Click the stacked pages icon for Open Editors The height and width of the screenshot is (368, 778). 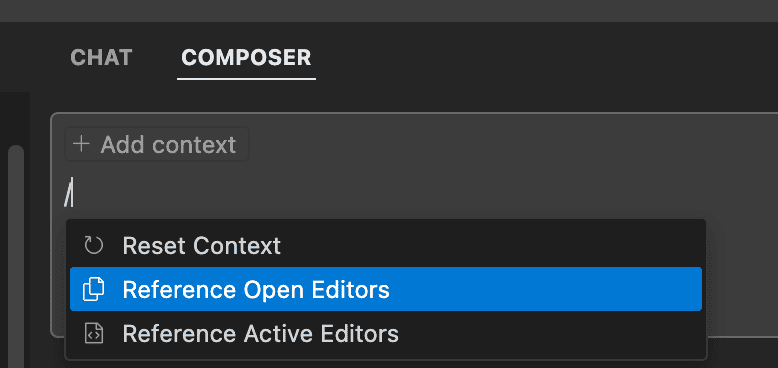(94, 289)
